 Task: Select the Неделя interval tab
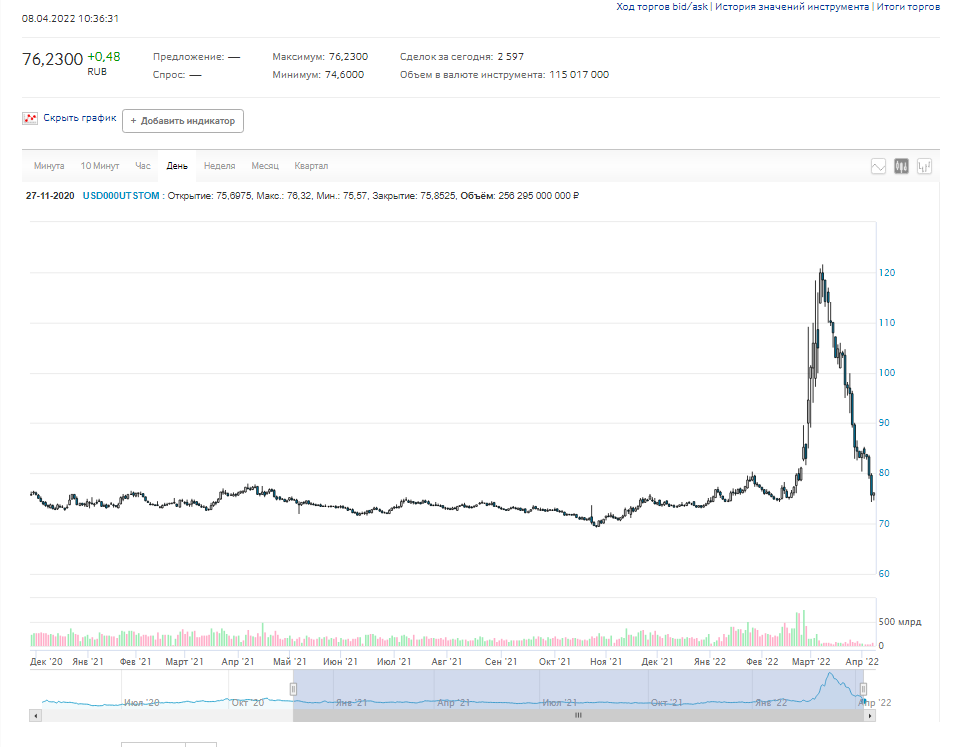click(219, 166)
